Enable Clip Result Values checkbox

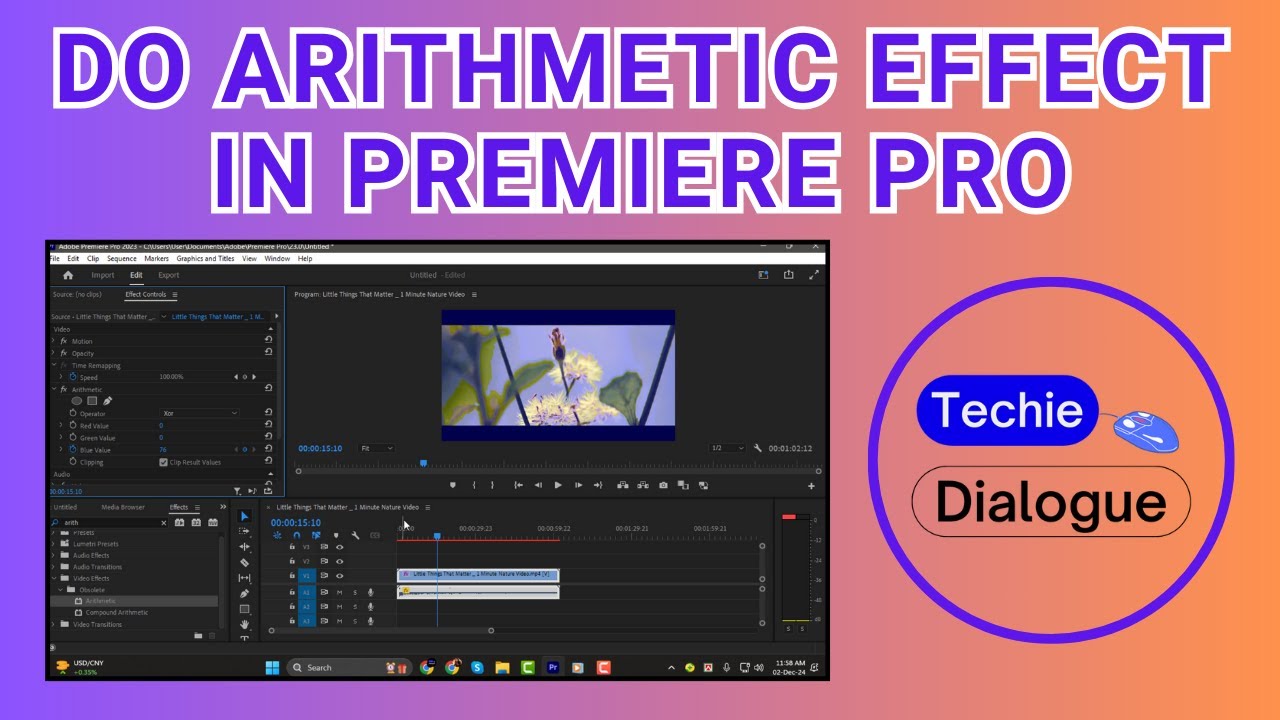click(164, 462)
